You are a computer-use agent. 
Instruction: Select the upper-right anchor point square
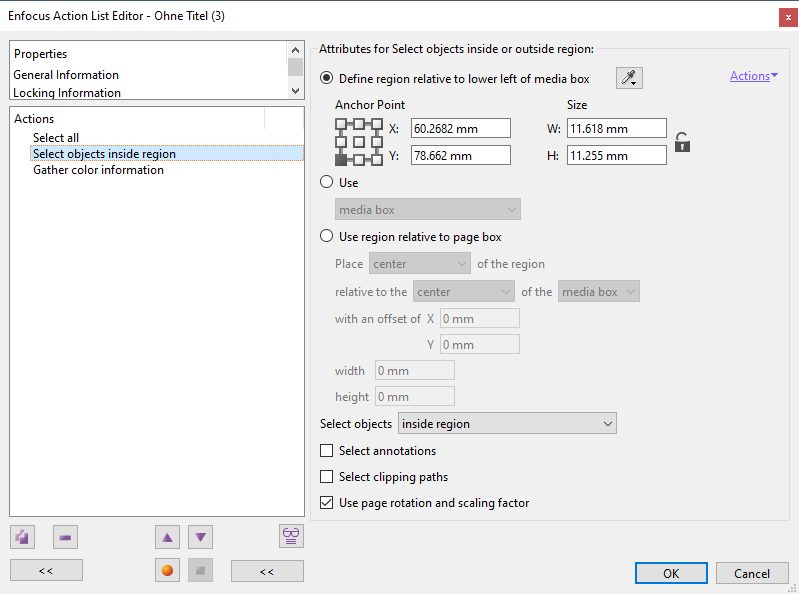[x=377, y=124]
